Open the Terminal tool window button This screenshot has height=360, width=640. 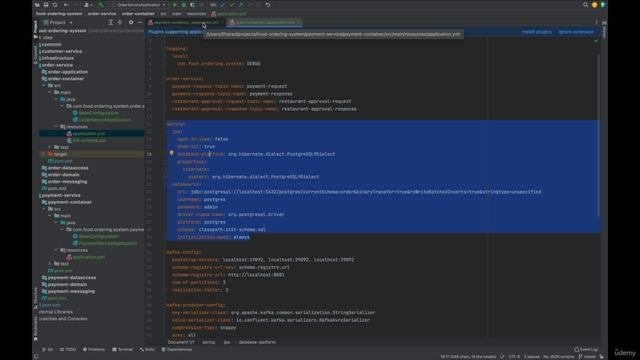(x=123, y=350)
